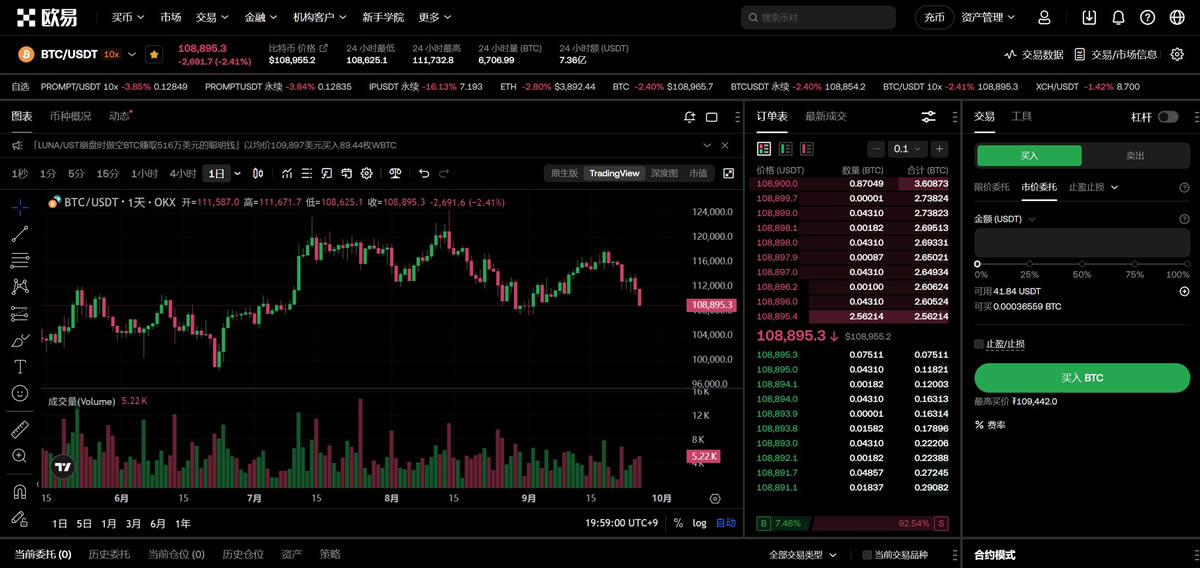1200x568 pixels.
Task: Lock all drawing tools
Action: [20, 518]
